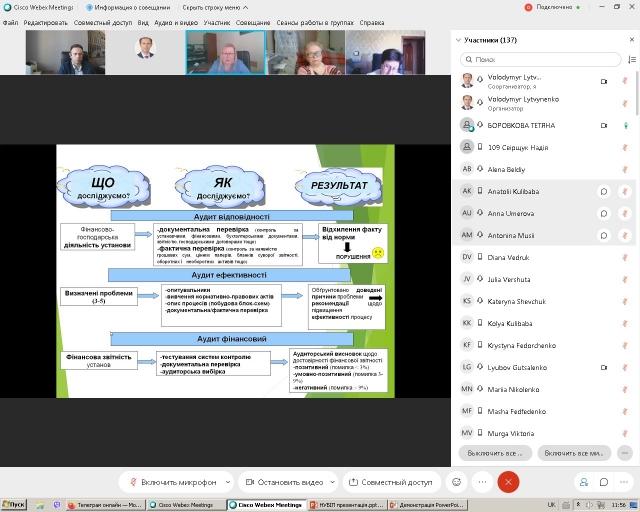Toggle mute for Kateryna Shevchuk
Screen dimensions: 640x512
point(625,301)
